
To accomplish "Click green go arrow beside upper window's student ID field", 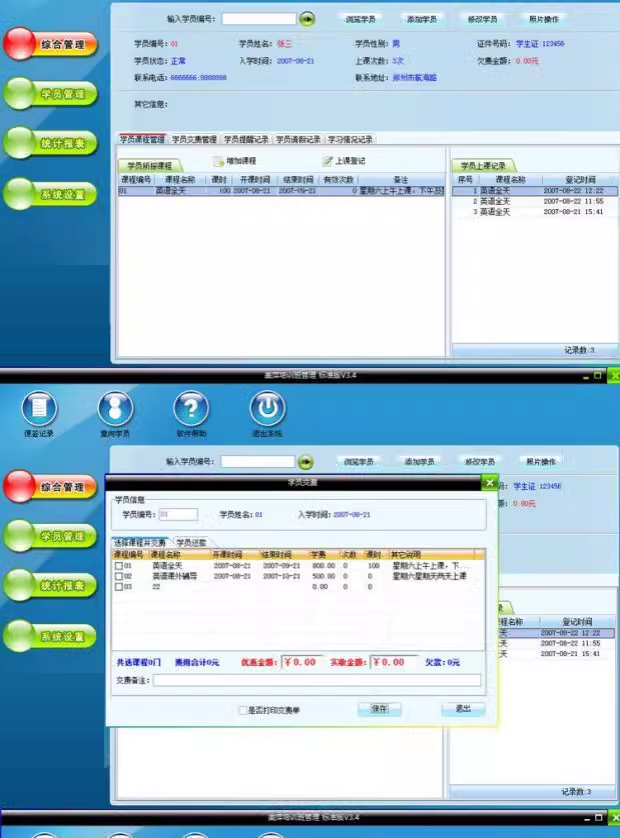I will [x=307, y=19].
